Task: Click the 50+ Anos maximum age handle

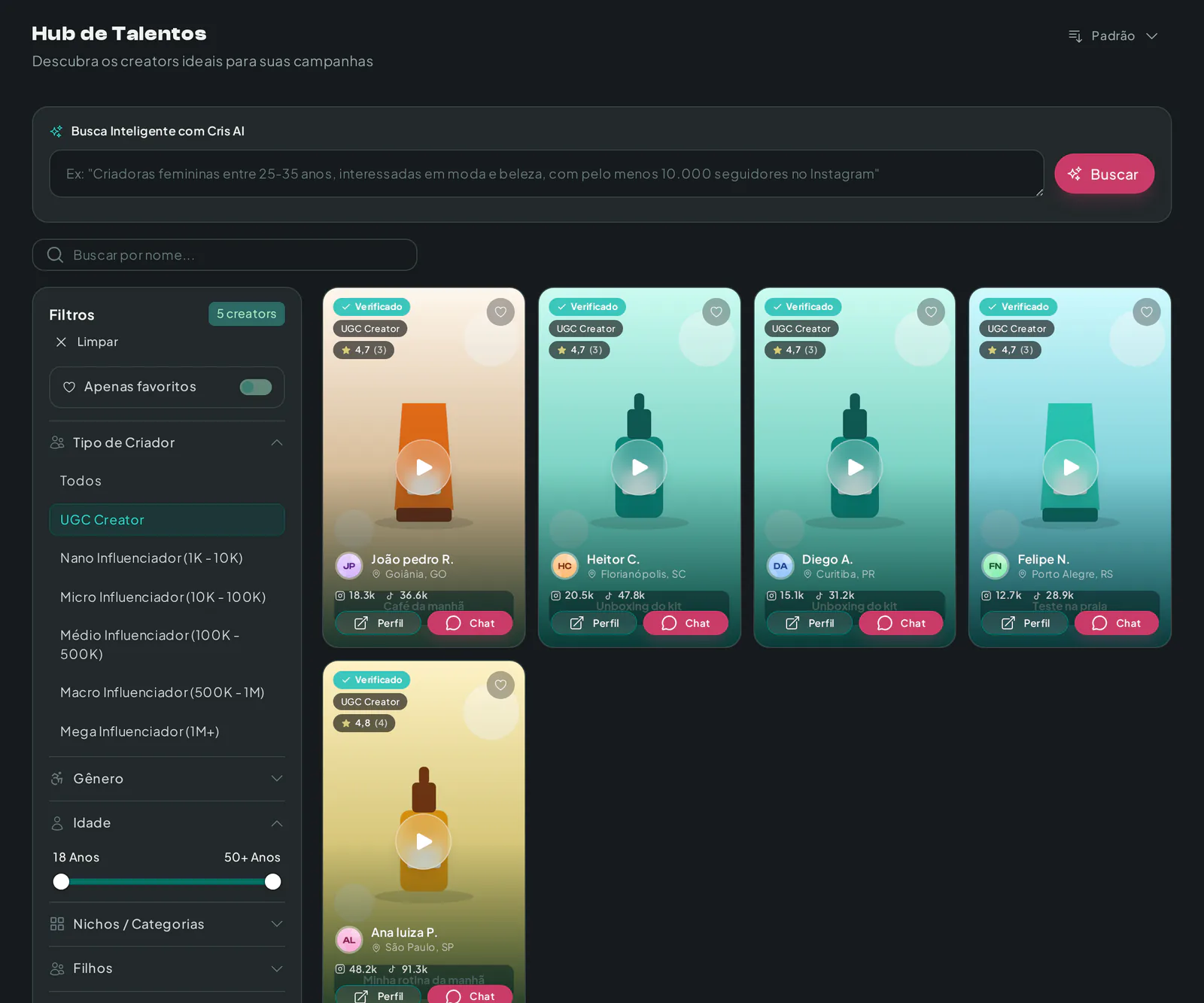Action: pyautogui.click(x=273, y=882)
